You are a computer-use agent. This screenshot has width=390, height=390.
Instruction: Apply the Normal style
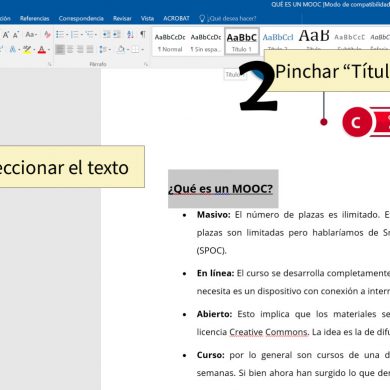click(170, 42)
